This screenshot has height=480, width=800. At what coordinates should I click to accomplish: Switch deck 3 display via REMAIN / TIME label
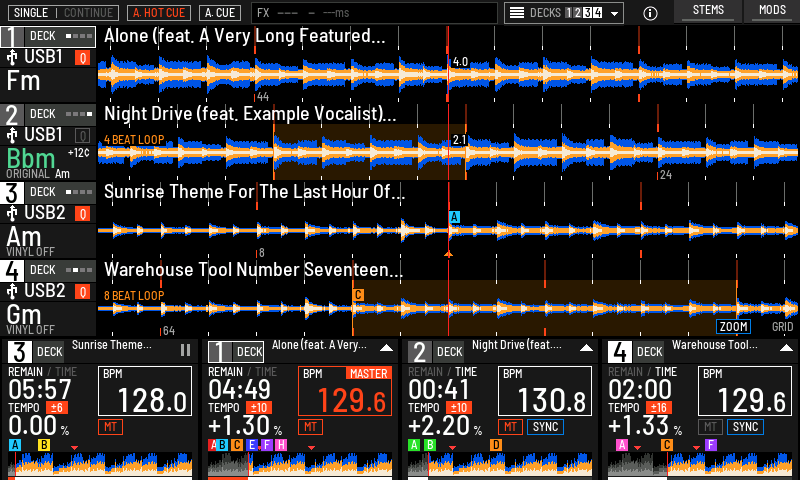[x=42, y=372]
